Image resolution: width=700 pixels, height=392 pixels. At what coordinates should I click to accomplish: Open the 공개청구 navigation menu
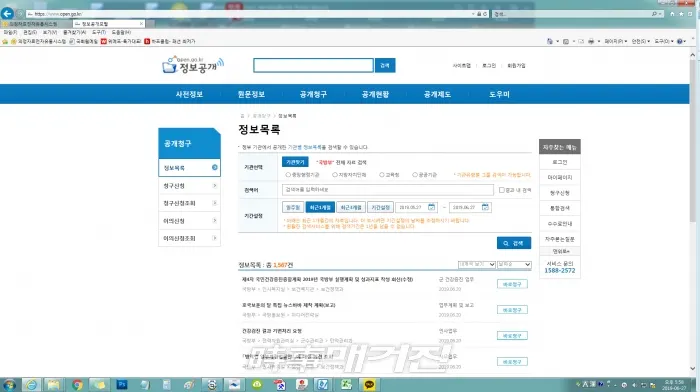[313, 94]
